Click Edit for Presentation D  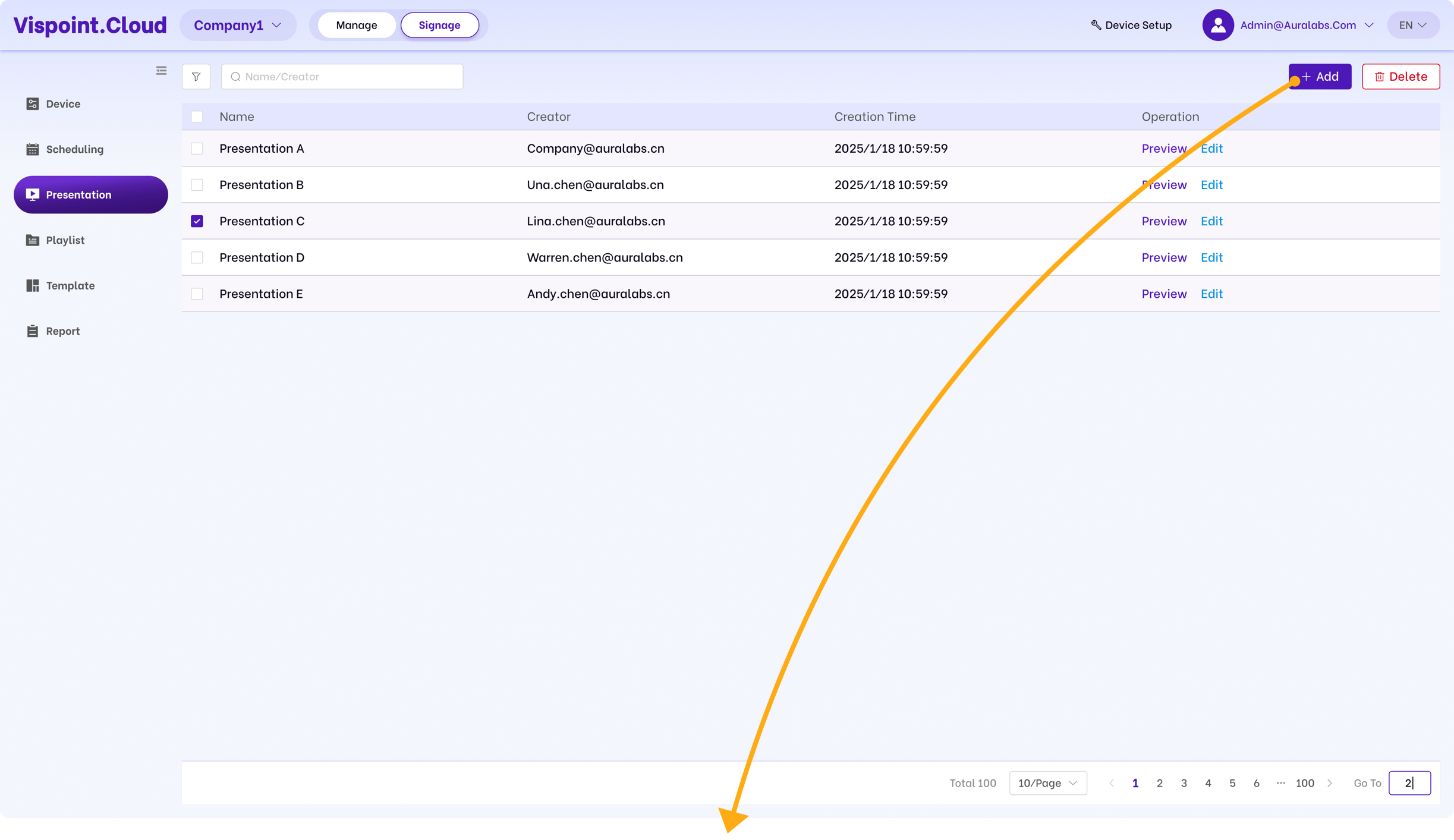click(x=1211, y=257)
